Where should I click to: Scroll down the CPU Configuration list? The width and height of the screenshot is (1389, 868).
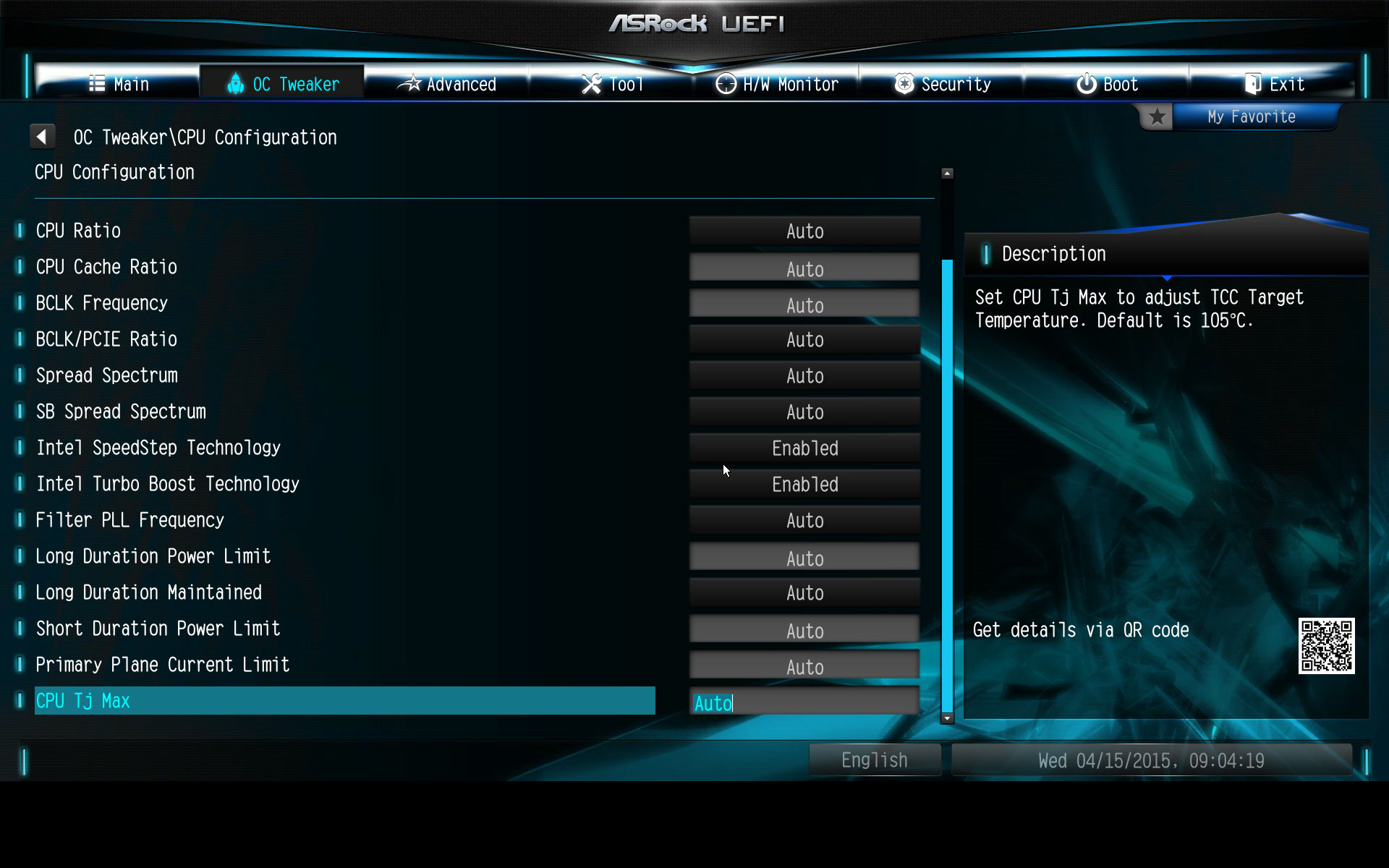coord(946,718)
